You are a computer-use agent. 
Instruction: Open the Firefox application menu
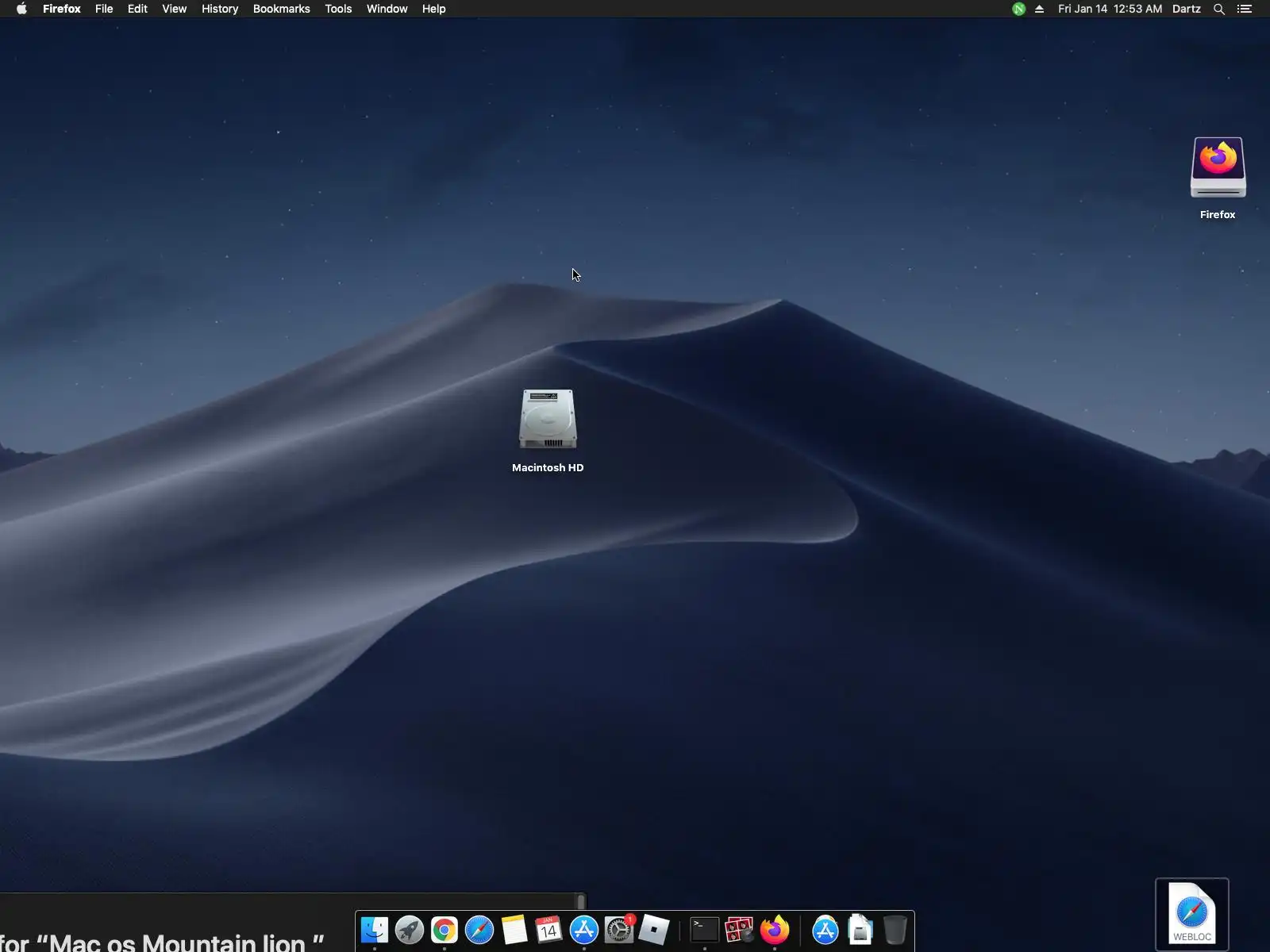pos(62,9)
